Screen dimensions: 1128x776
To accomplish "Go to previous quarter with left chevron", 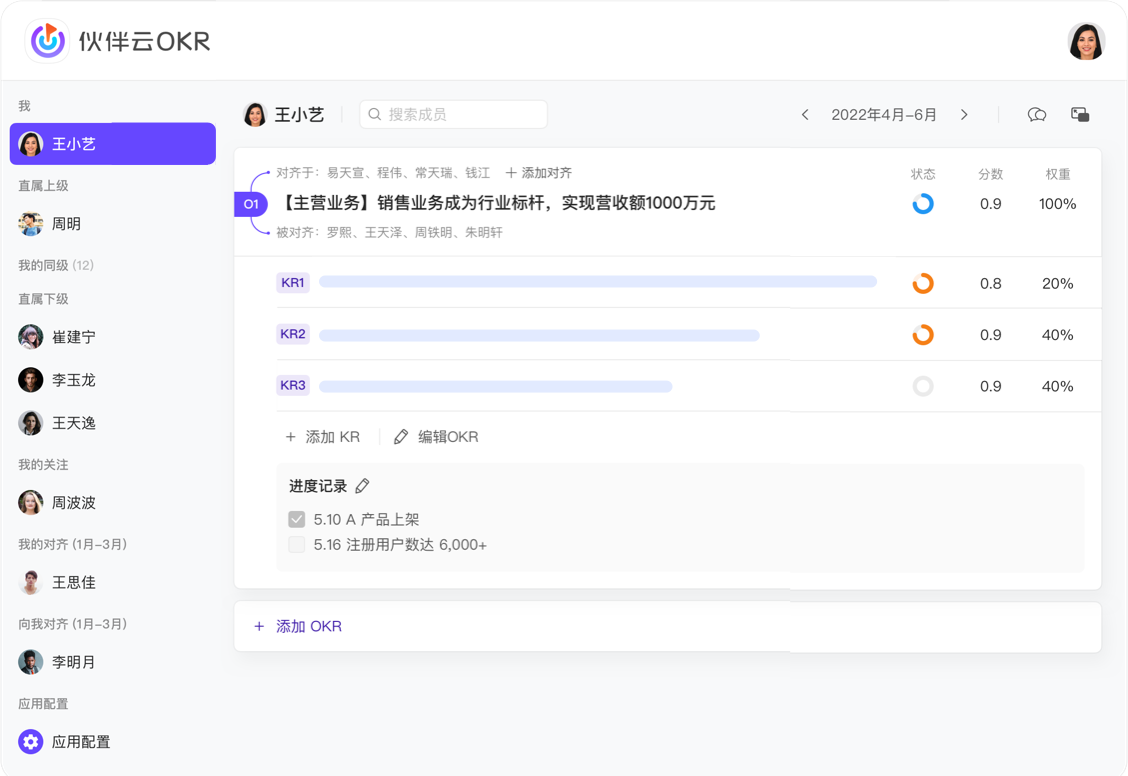I will [805, 115].
